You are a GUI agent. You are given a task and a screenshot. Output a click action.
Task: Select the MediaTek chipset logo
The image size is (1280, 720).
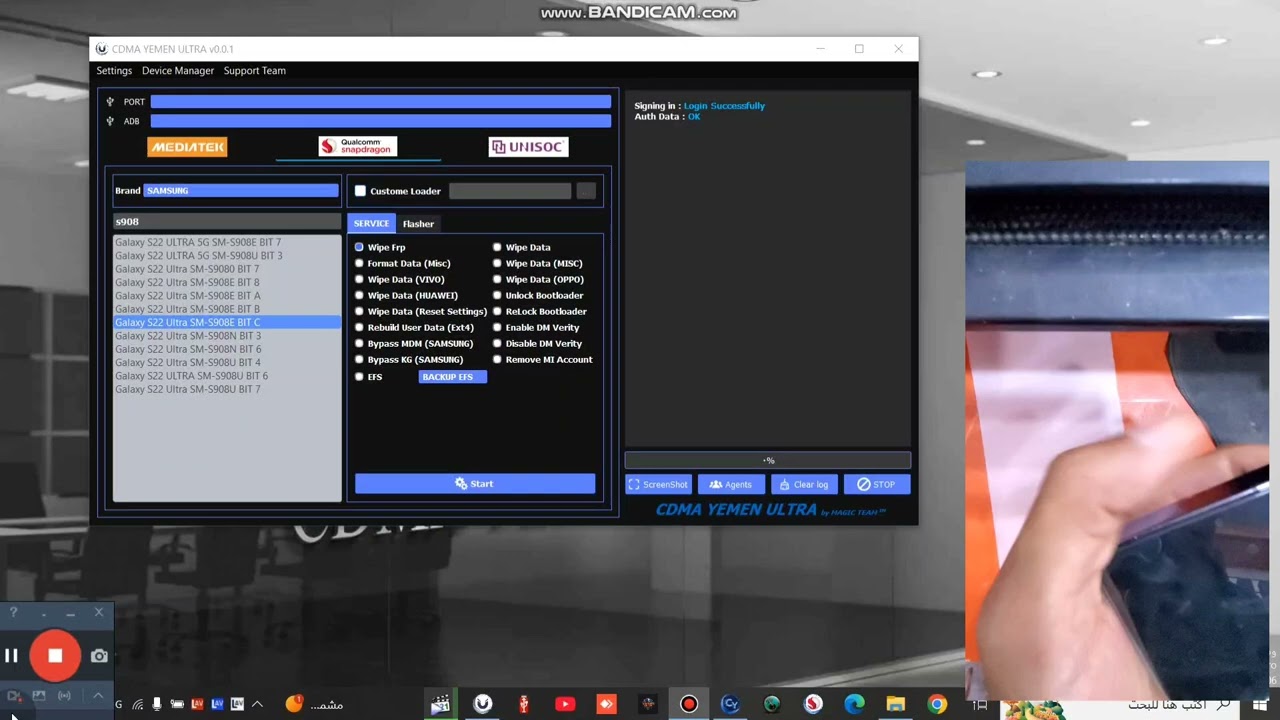(x=187, y=147)
